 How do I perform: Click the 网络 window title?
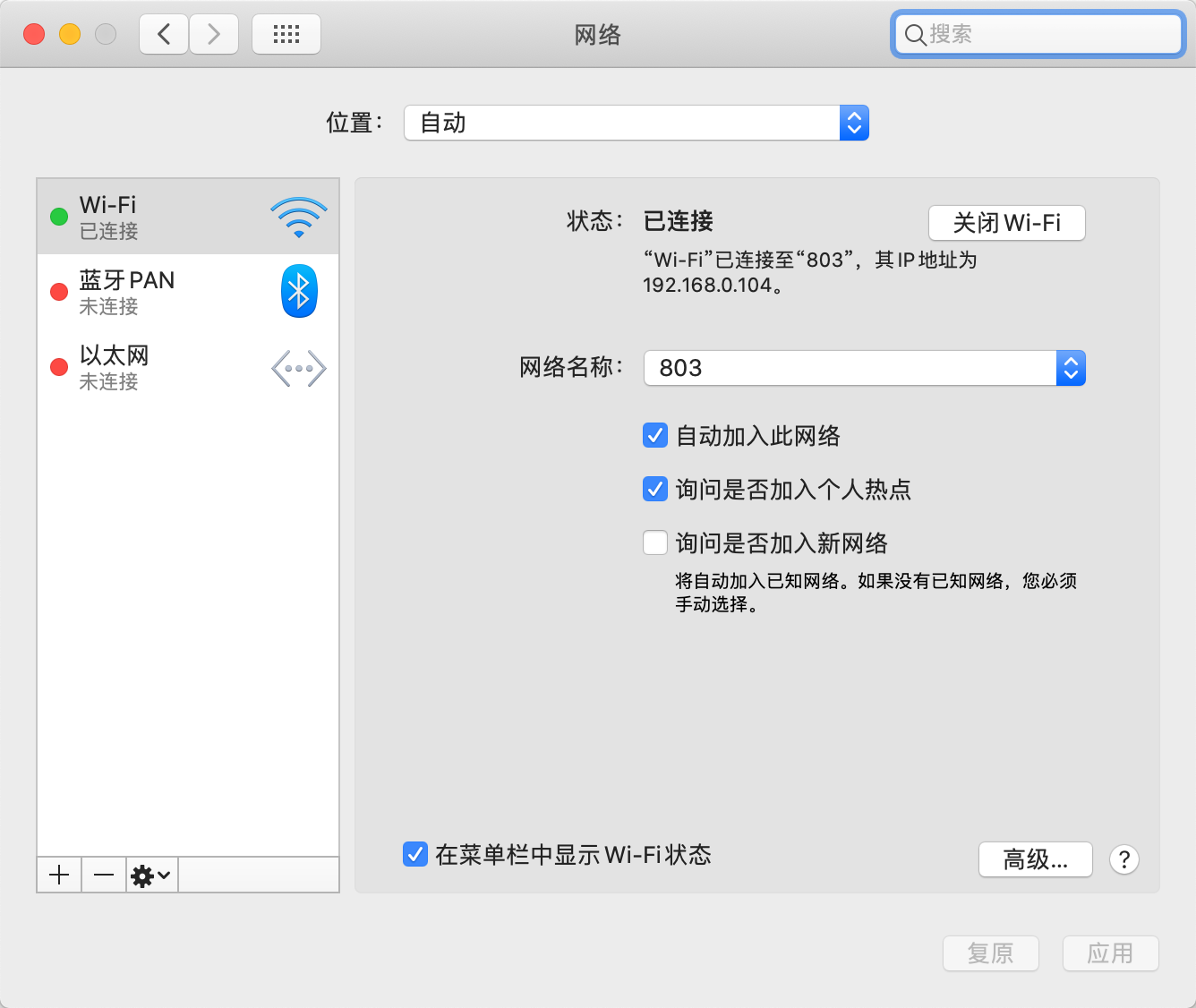[598, 35]
